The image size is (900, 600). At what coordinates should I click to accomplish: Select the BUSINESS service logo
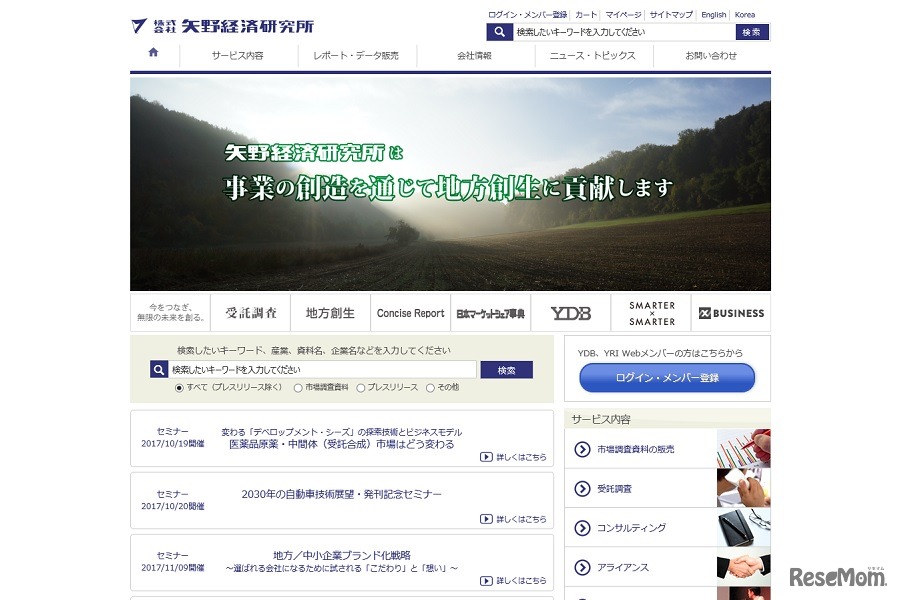click(x=731, y=313)
